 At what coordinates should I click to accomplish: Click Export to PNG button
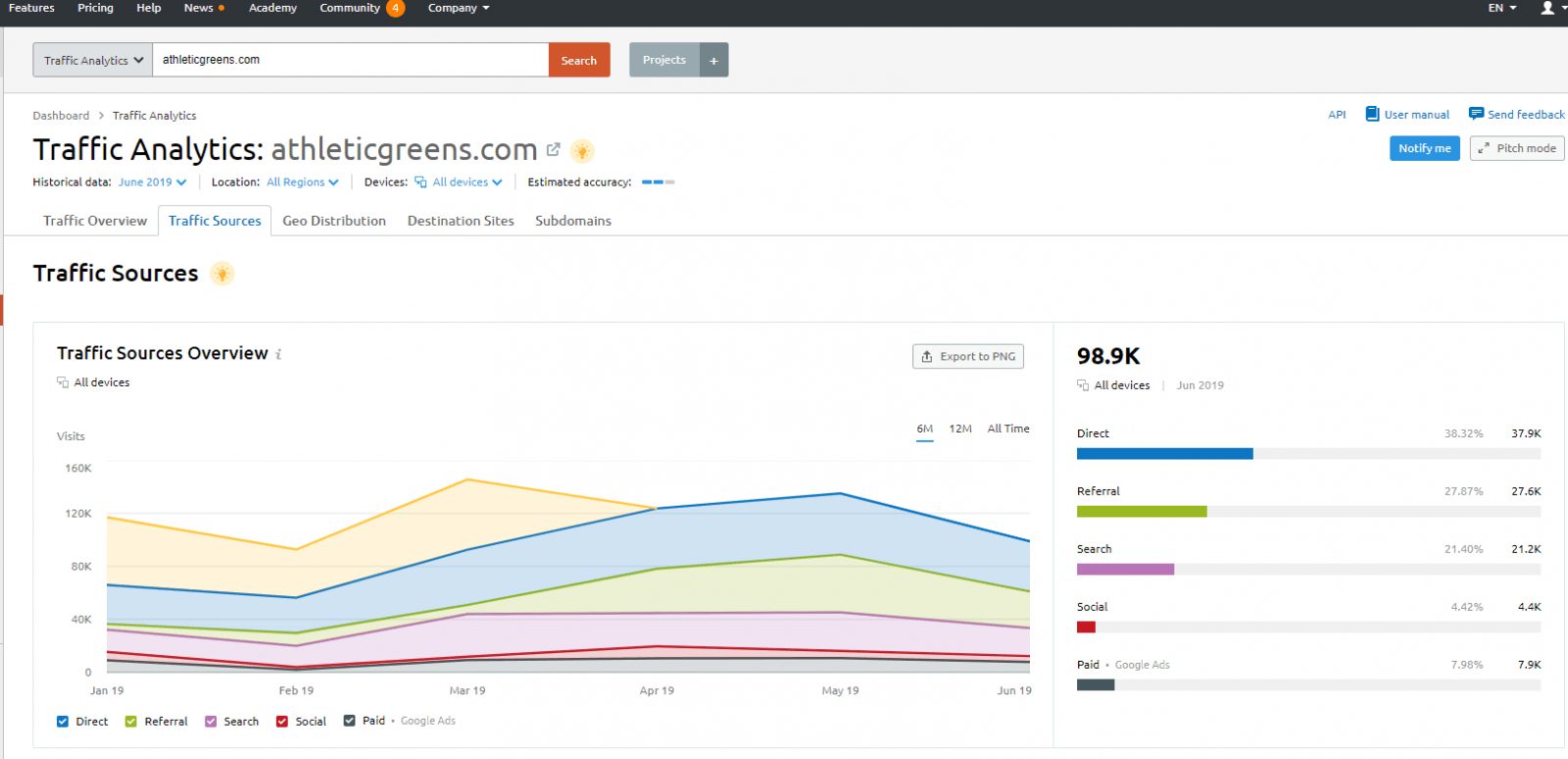968,357
